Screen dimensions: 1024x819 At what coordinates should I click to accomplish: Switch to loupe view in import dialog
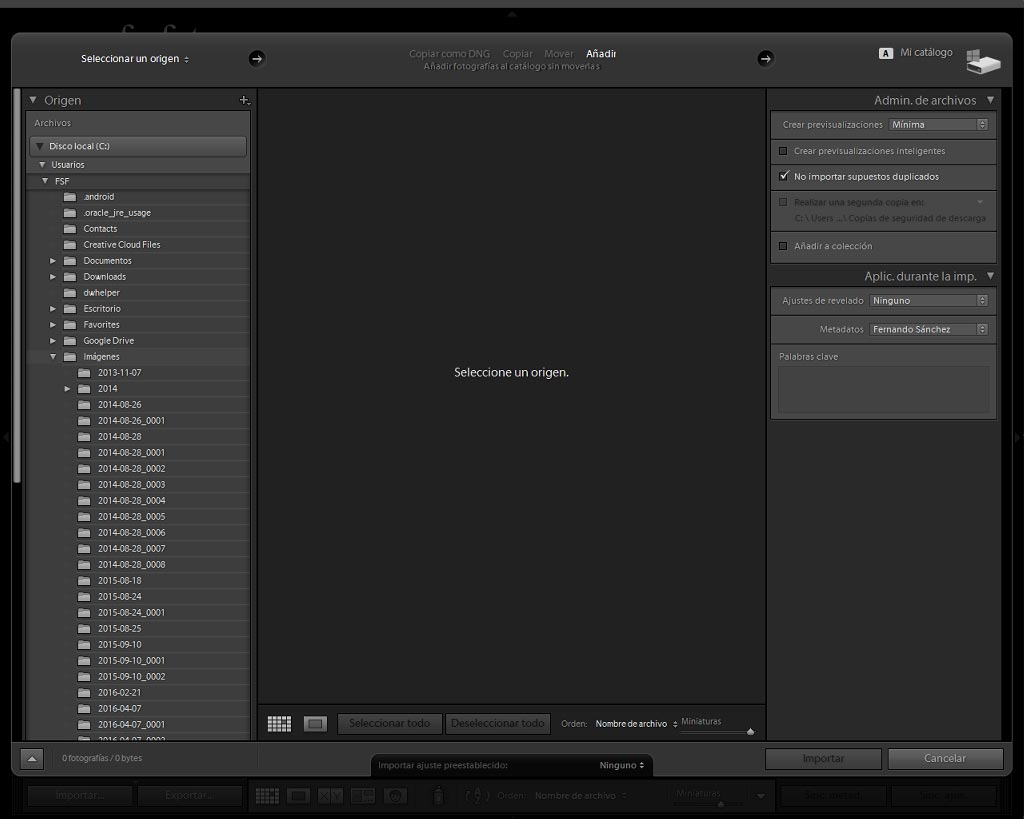315,724
